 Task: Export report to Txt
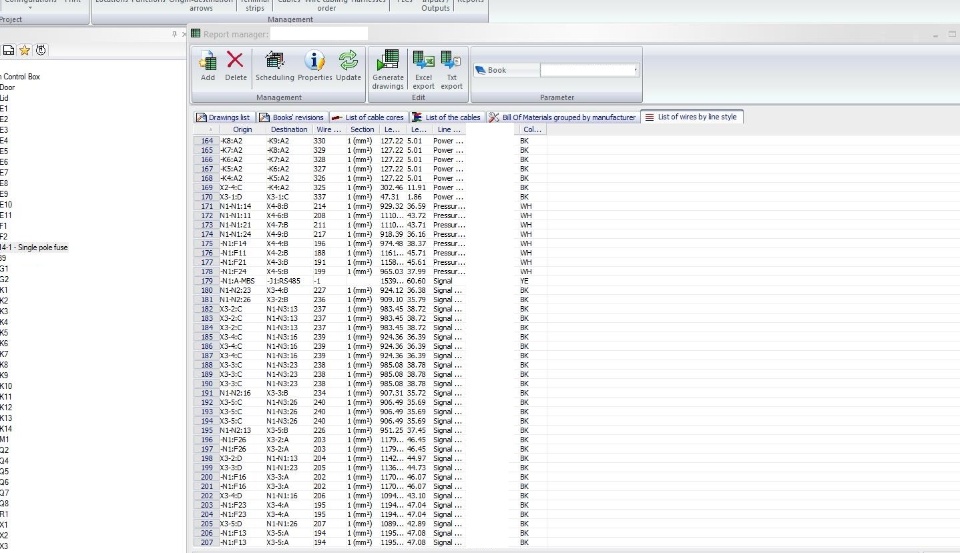point(451,70)
